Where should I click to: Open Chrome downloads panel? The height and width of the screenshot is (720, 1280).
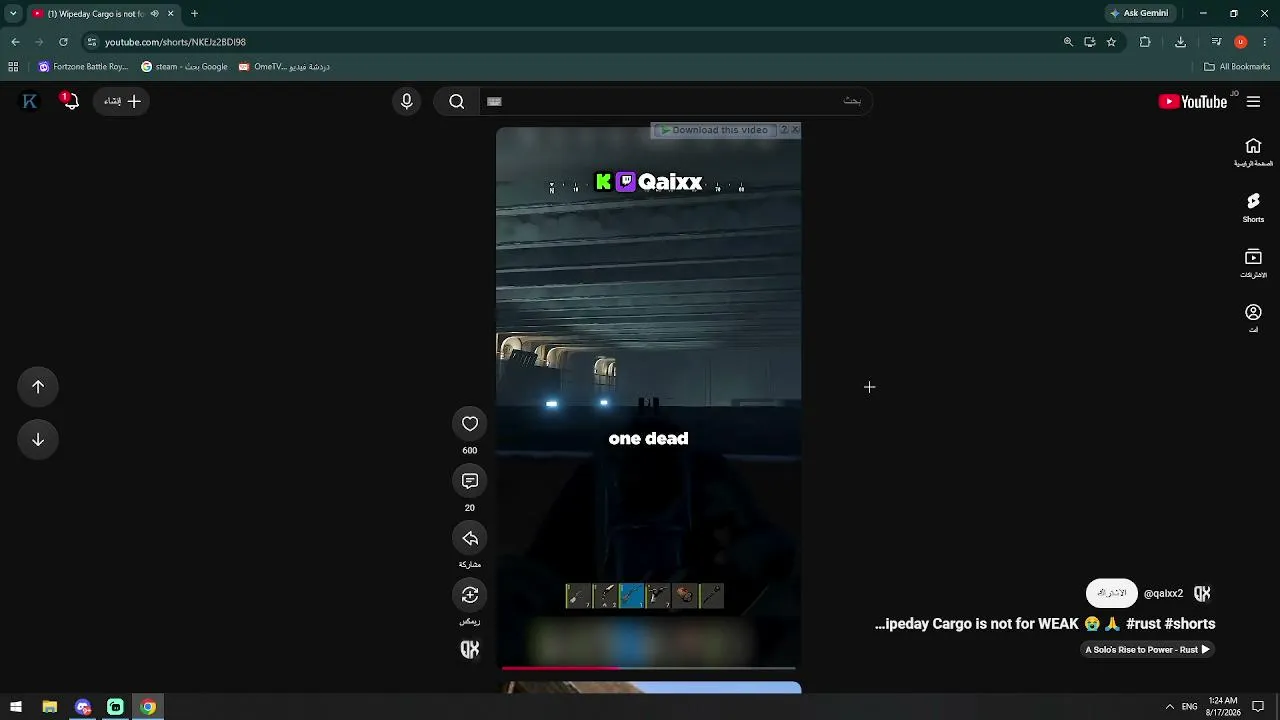click(1180, 42)
